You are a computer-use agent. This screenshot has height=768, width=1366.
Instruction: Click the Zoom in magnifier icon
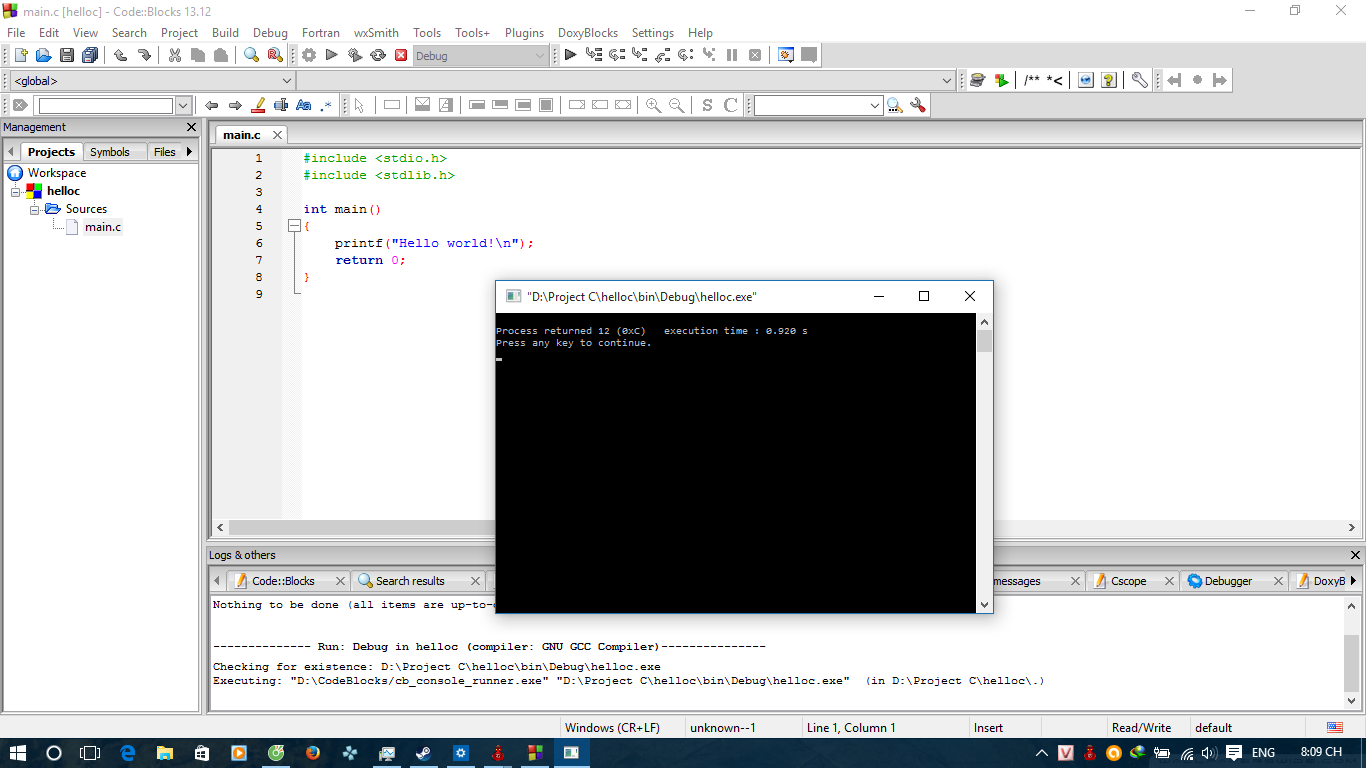coord(653,106)
